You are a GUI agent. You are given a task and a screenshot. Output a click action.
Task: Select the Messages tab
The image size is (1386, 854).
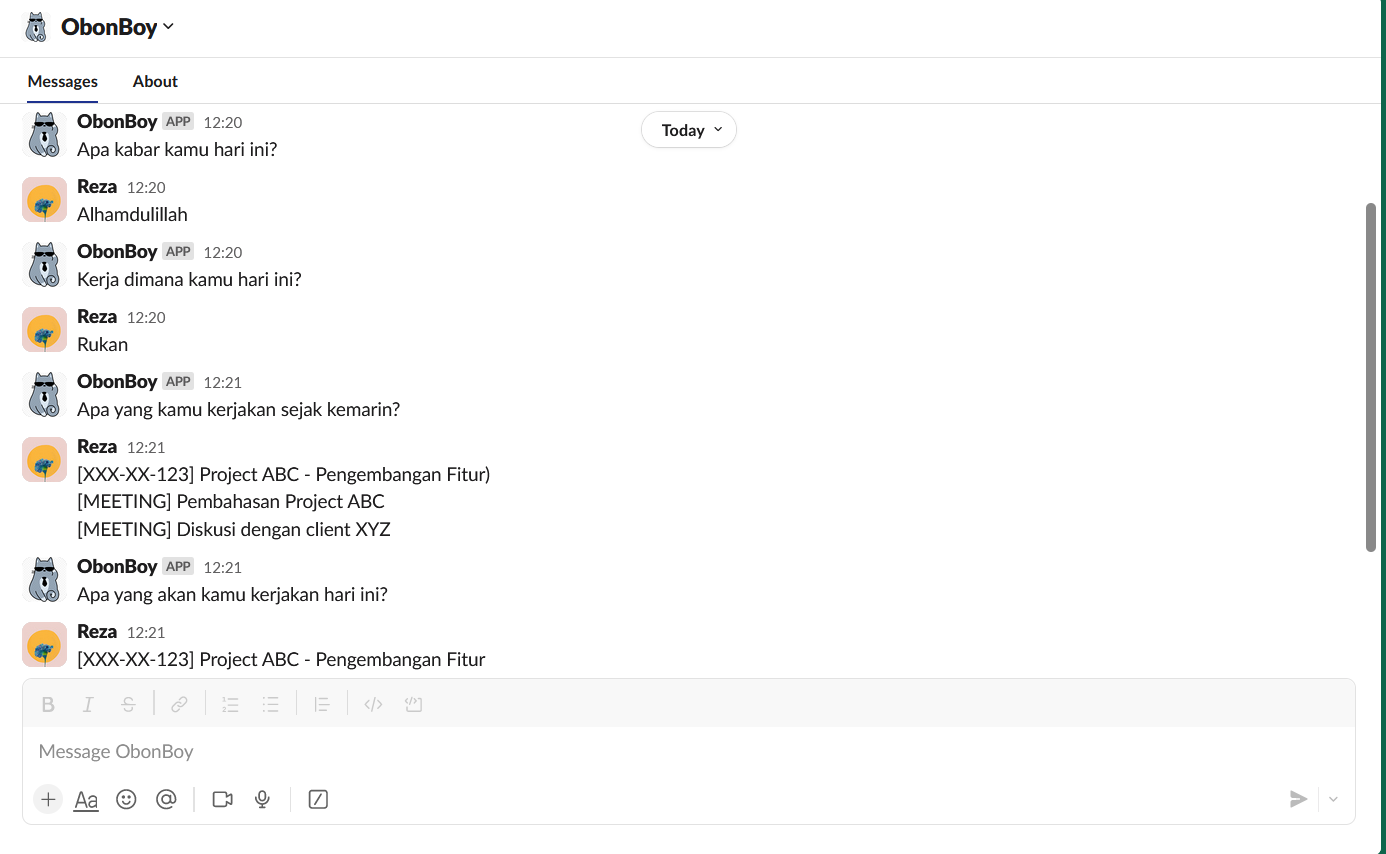tap(63, 81)
